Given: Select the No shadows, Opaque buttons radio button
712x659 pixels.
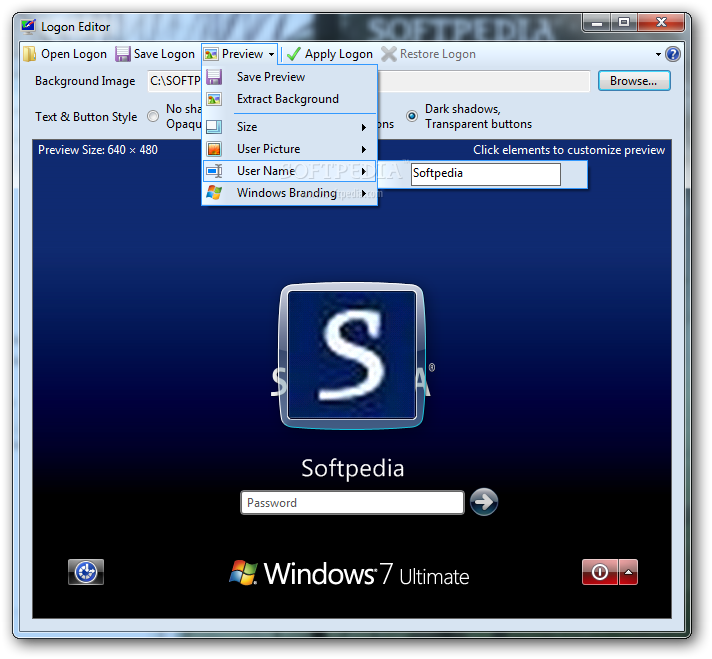Looking at the screenshot, I should click(x=153, y=116).
